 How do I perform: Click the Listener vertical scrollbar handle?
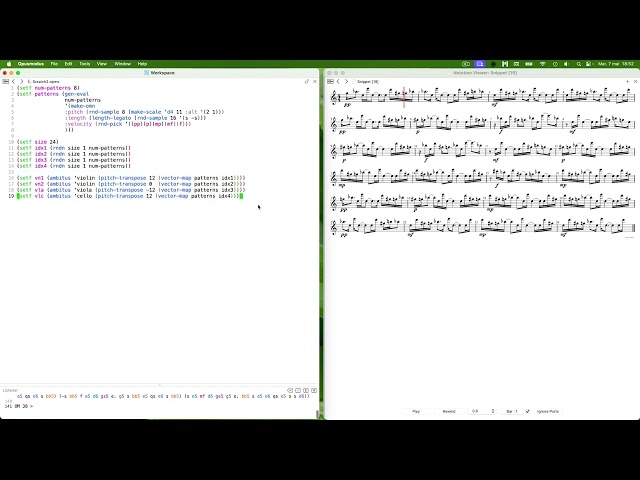tap(317, 414)
